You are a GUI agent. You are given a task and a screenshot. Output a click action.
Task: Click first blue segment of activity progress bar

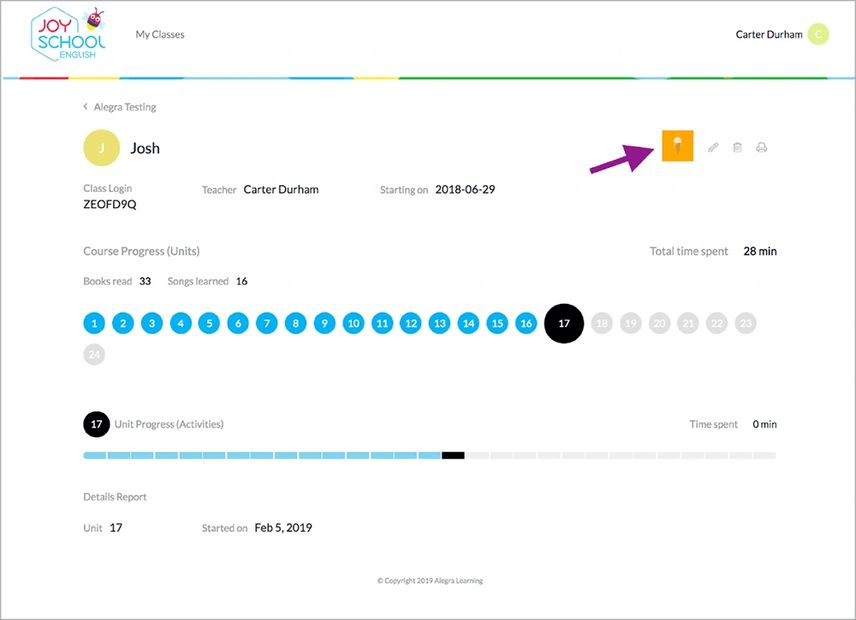tap(94, 456)
